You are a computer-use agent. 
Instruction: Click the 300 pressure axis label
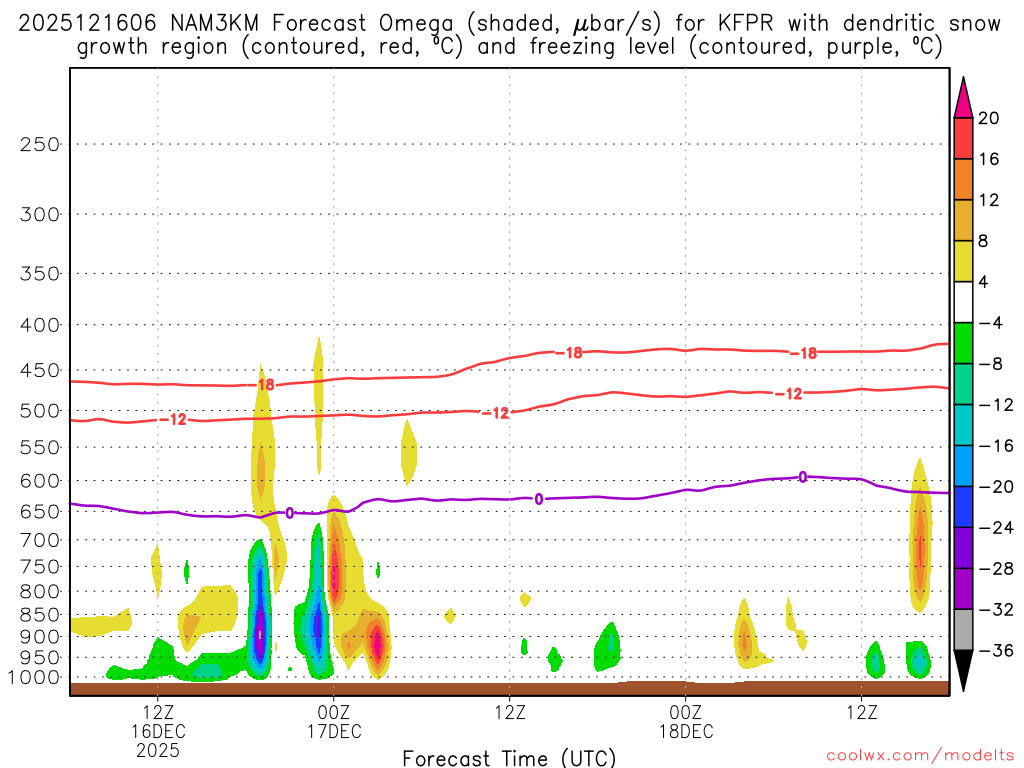pyautogui.click(x=40, y=214)
